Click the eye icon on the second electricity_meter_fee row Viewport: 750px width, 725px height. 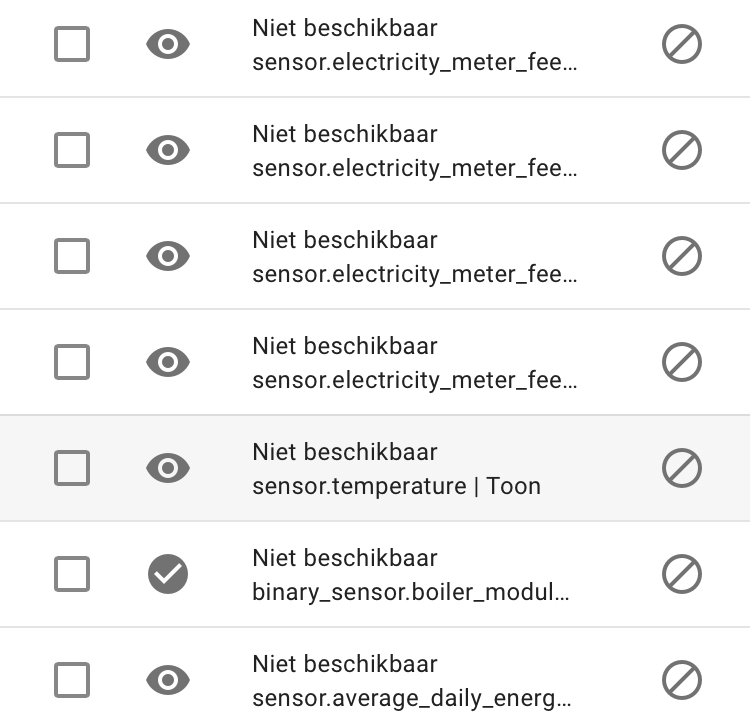(168, 150)
